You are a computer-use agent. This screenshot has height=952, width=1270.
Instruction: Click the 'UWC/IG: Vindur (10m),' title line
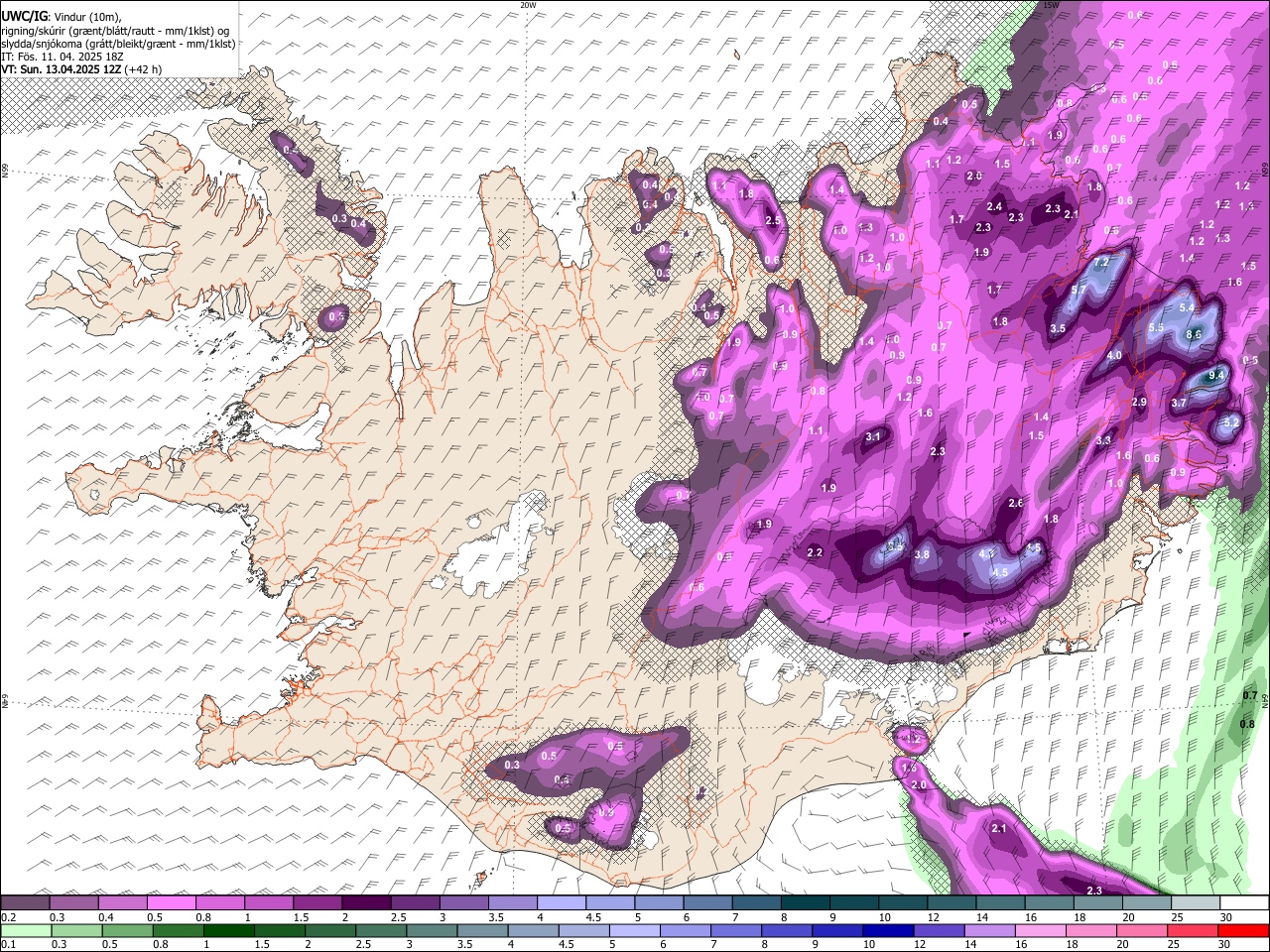(61, 16)
